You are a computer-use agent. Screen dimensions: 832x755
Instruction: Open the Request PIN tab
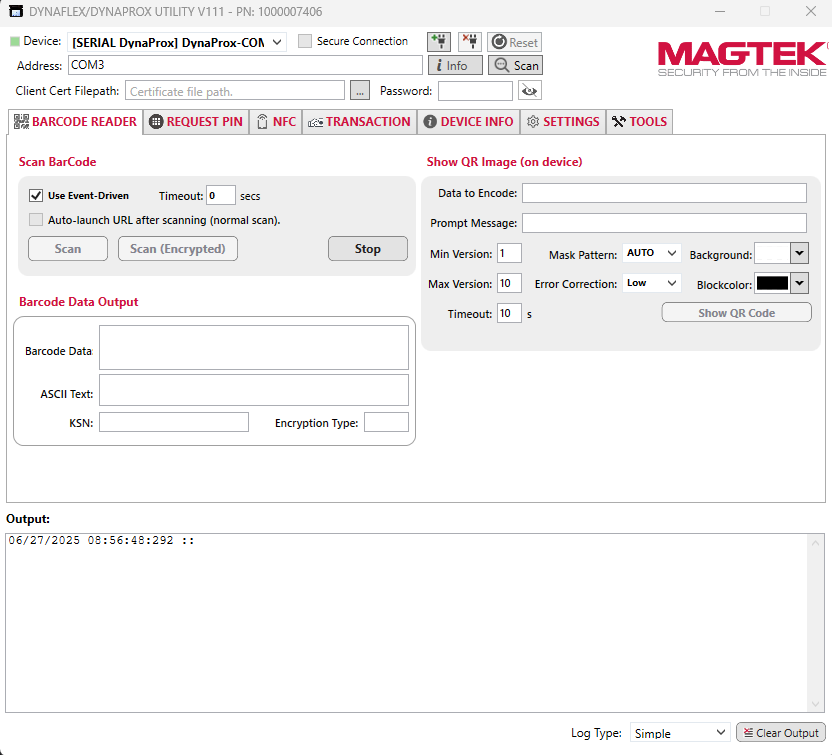(x=196, y=122)
